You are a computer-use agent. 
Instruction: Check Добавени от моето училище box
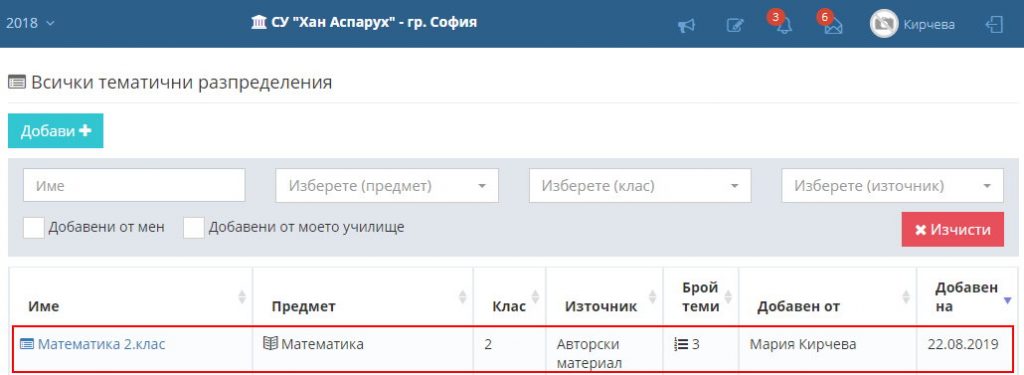pos(194,228)
